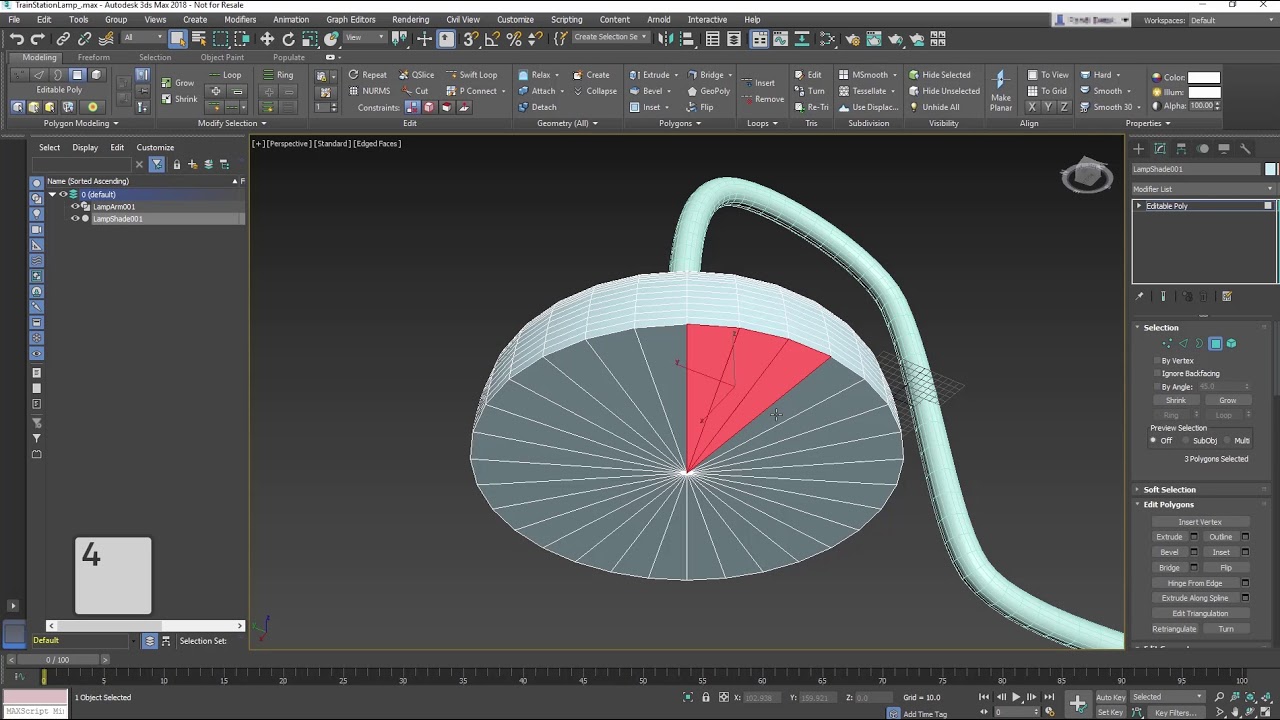Click the 0 / 100 time slider handle

[58, 660]
